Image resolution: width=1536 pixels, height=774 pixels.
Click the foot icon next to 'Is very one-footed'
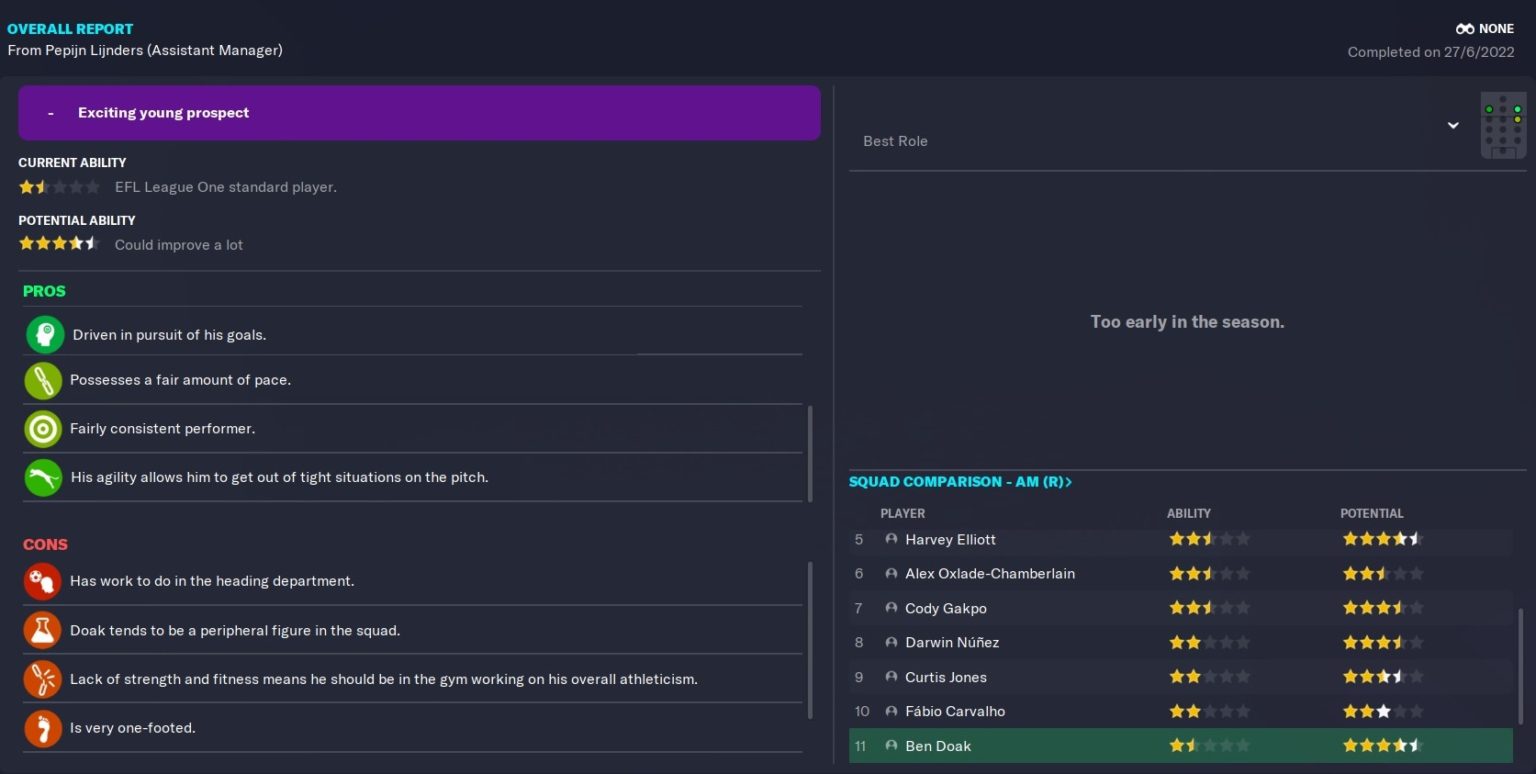point(43,728)
